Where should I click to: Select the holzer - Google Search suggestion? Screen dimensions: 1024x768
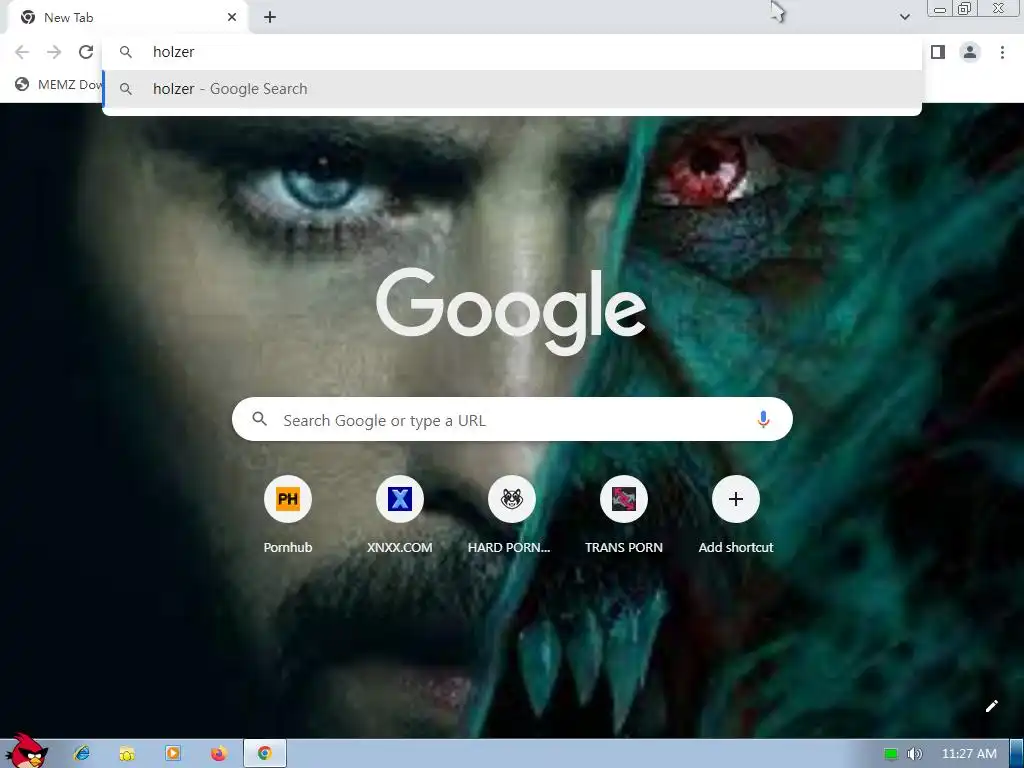tap(512, 89)
